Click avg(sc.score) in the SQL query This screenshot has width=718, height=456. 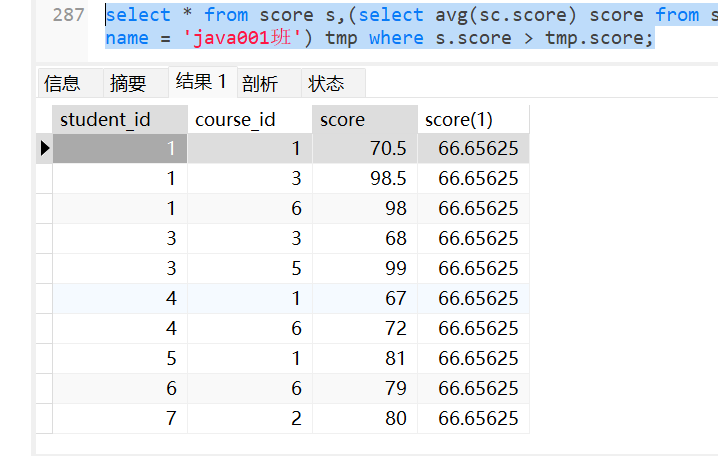[506, 15]
